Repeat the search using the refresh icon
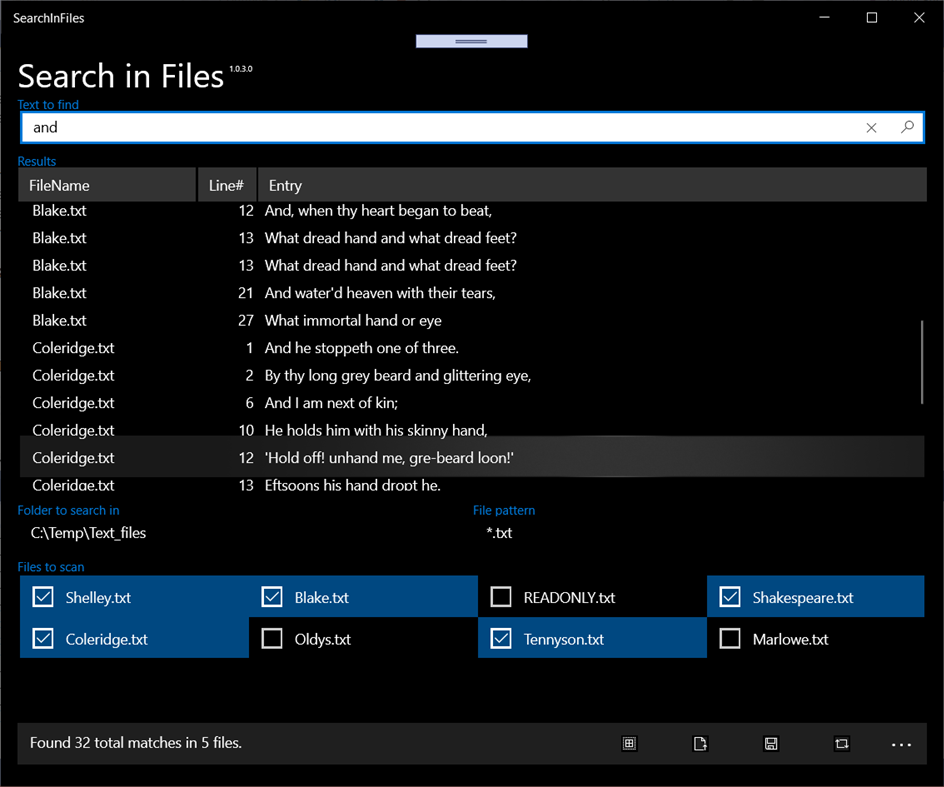 click(841, 744)
